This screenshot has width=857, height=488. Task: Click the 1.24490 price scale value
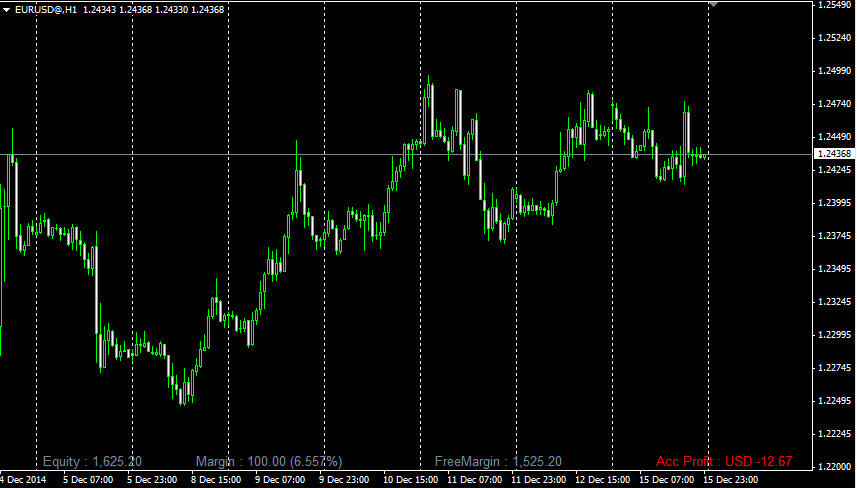[x=834, y=137]
